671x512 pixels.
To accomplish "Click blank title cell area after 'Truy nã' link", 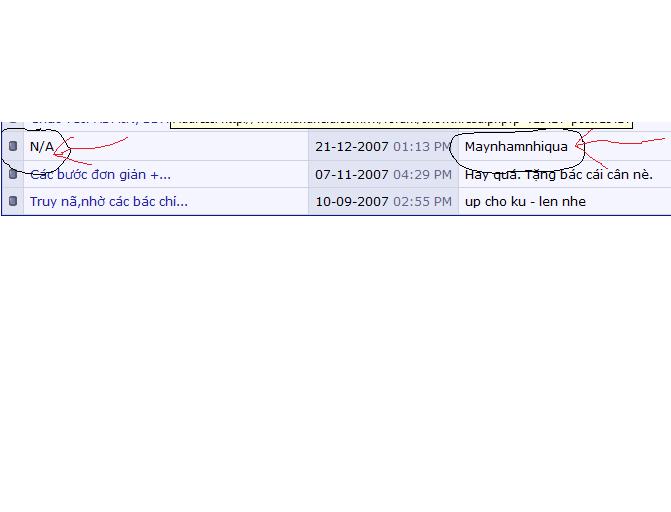I will point(250,201).
